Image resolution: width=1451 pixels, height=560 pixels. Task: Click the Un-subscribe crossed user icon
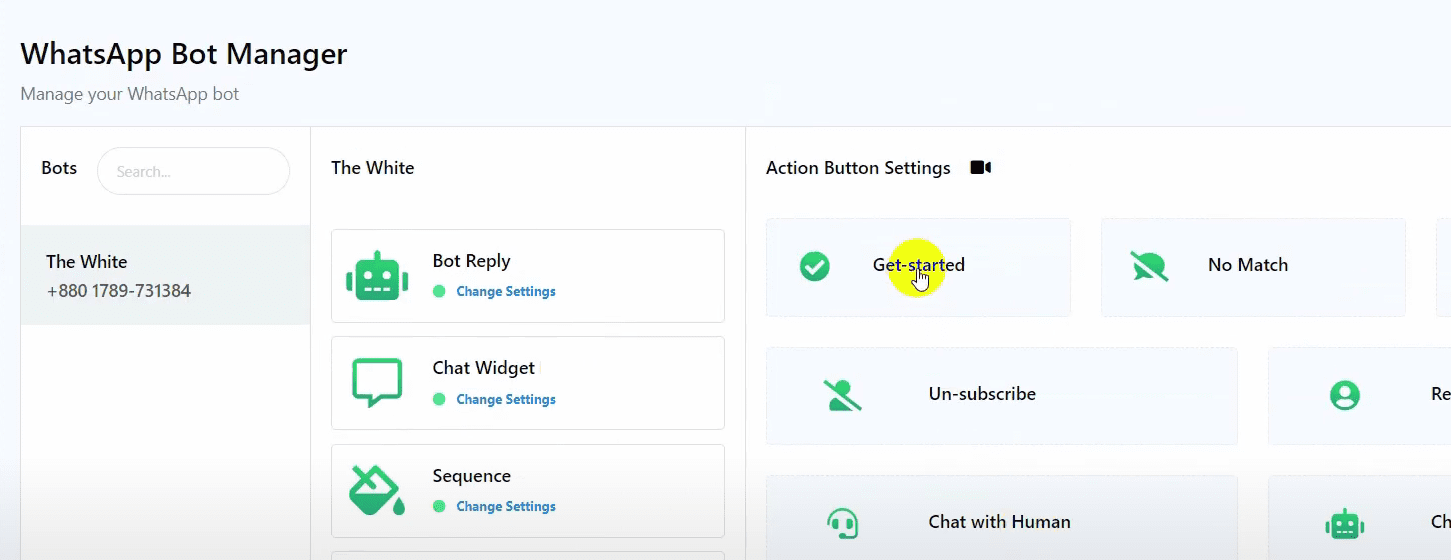[x=842, y=395]
